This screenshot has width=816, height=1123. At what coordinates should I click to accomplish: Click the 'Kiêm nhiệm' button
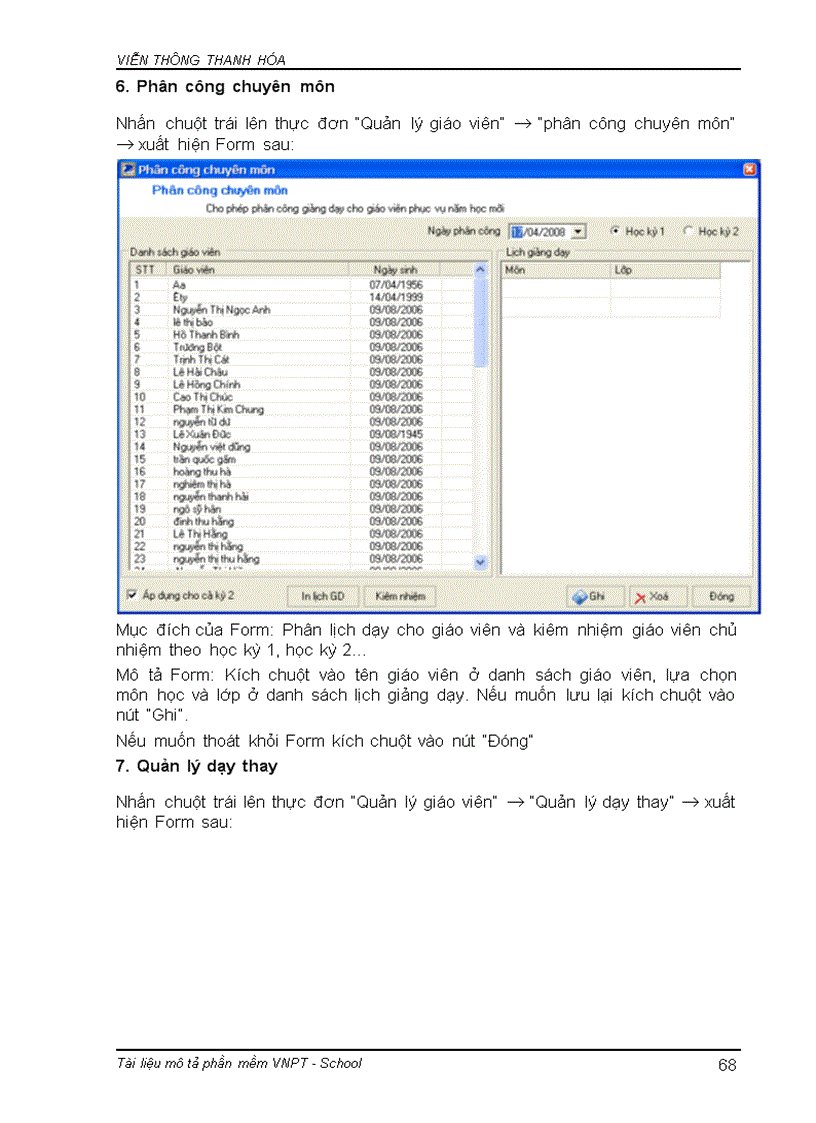pos(400,596)
